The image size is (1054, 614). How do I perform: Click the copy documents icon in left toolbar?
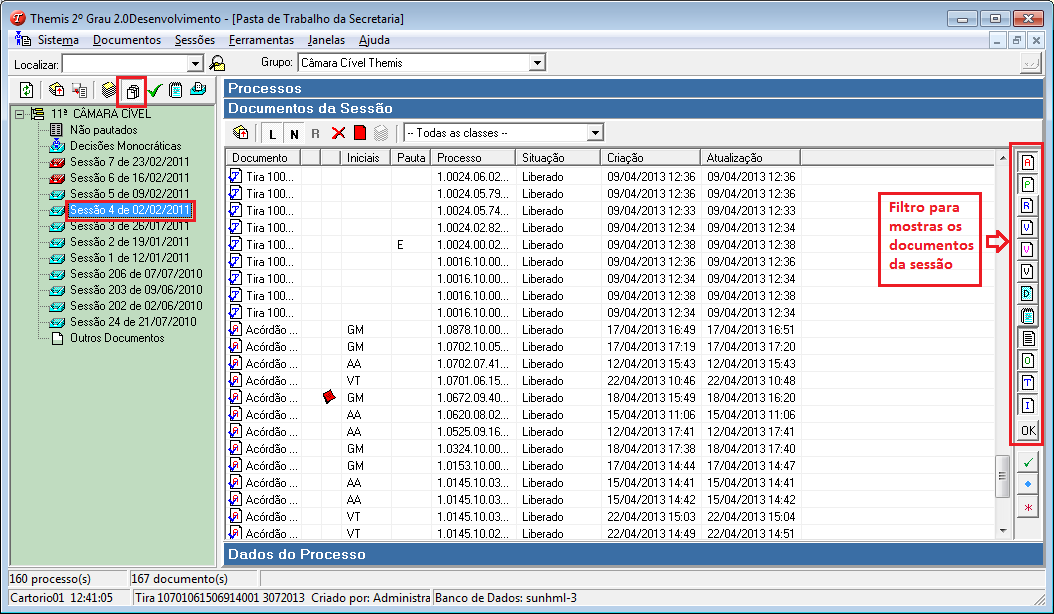(x=132, y=91)
